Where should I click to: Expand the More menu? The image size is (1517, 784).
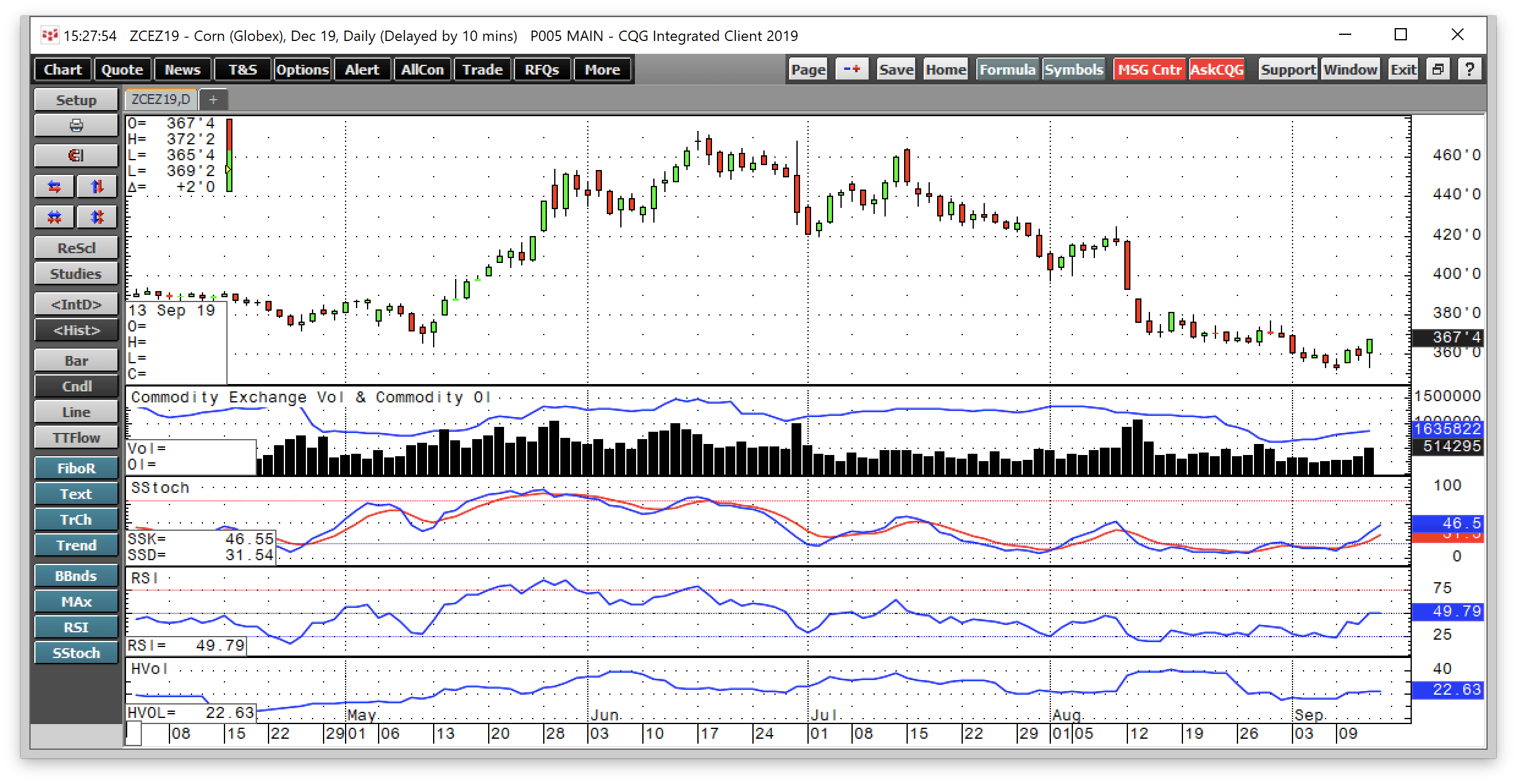[x=602, y=69]
